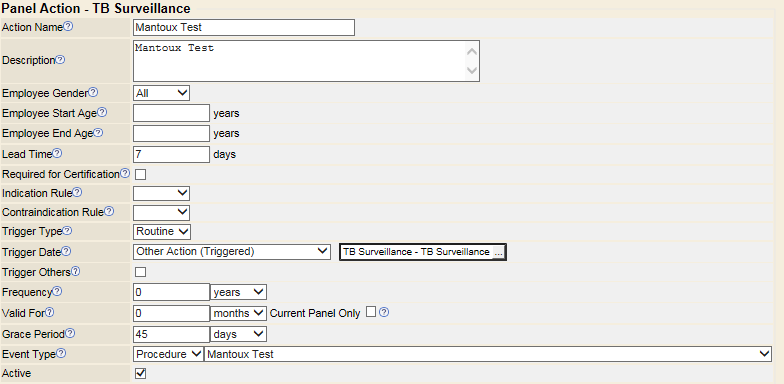Uncheck the Active checkbox

point(141,374)
